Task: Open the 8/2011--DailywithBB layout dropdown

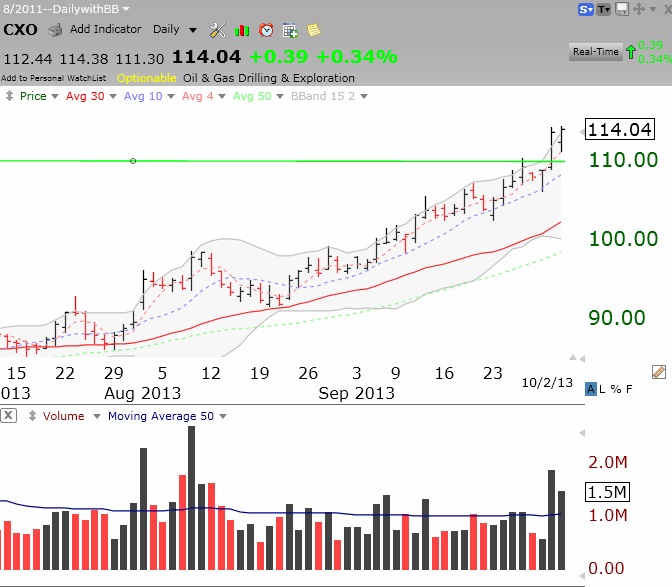Action: pyautogui.click(x=126, y=9)
